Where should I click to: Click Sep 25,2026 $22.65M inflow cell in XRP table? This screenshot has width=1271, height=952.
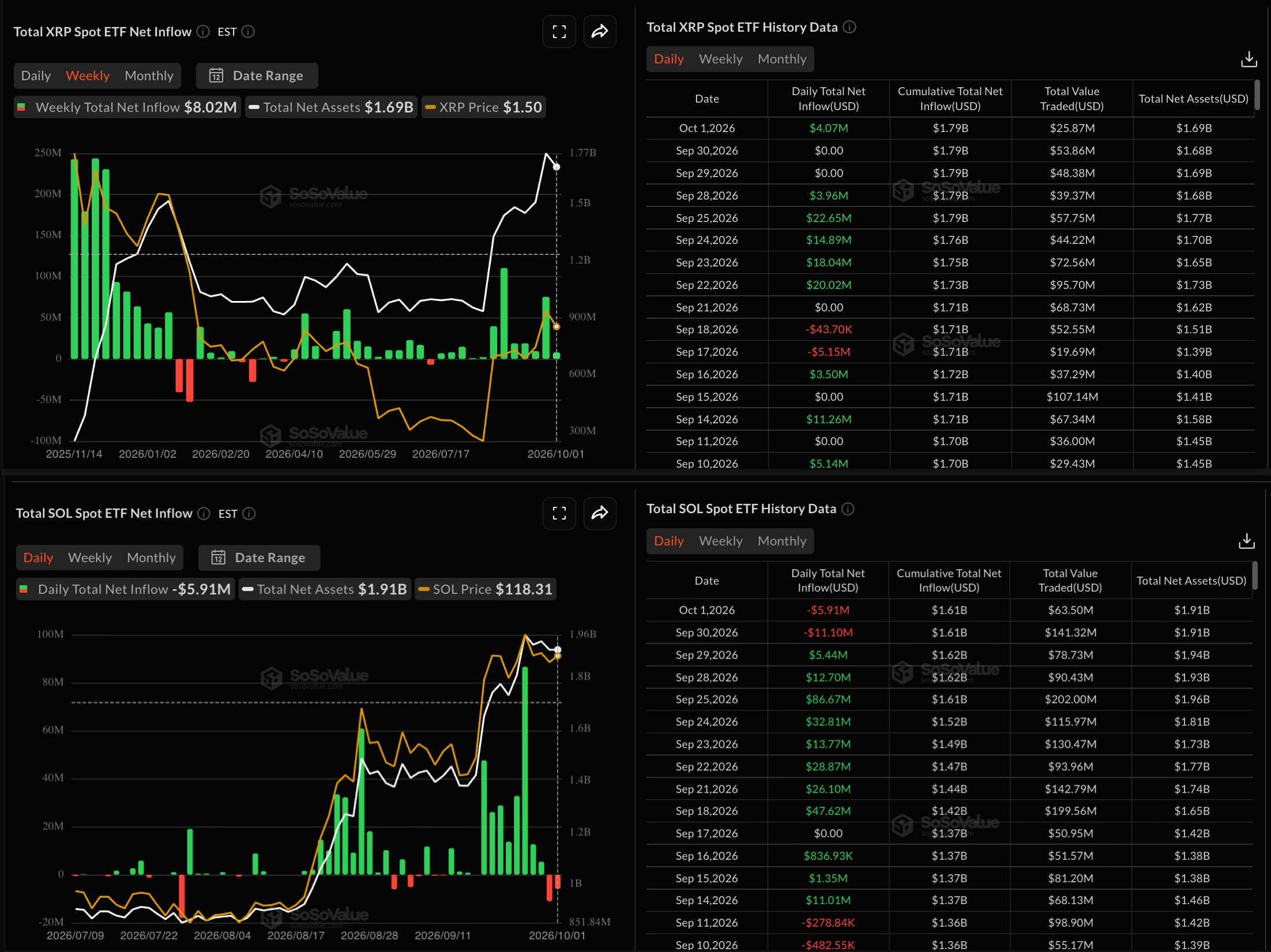click(829, 218)
